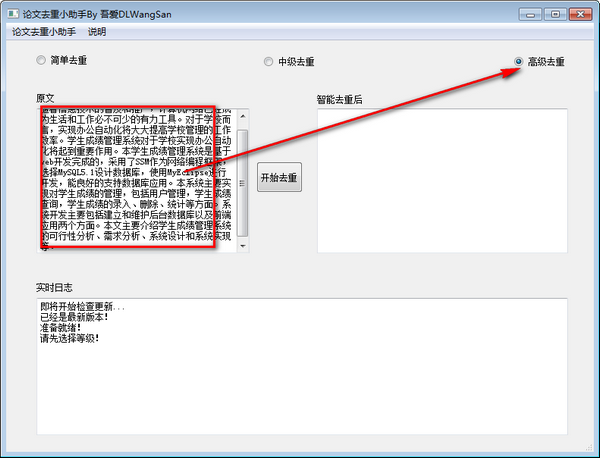
Task: Select the 高级去重 radio option
Action: pyautogui.click(x=518, y=61)
